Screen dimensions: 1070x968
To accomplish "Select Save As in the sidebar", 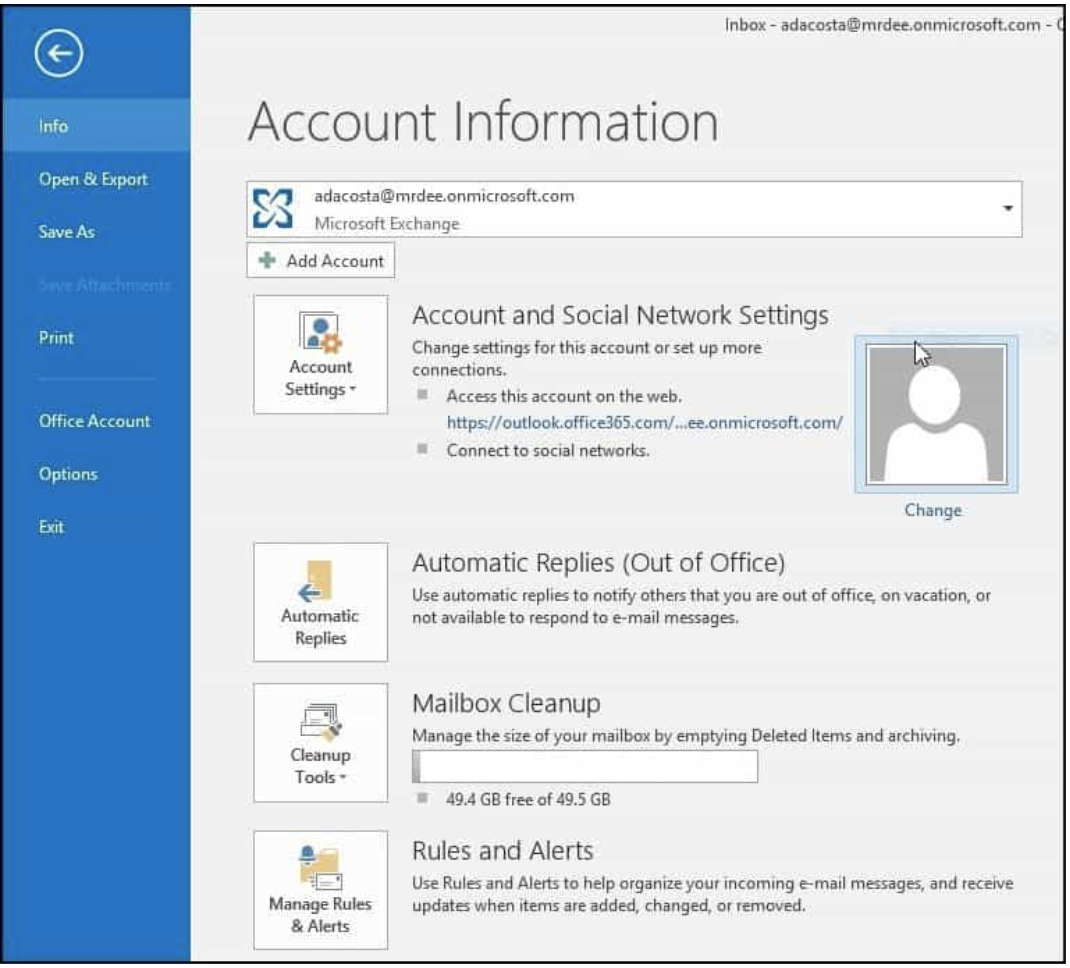I will pos(67,232).
